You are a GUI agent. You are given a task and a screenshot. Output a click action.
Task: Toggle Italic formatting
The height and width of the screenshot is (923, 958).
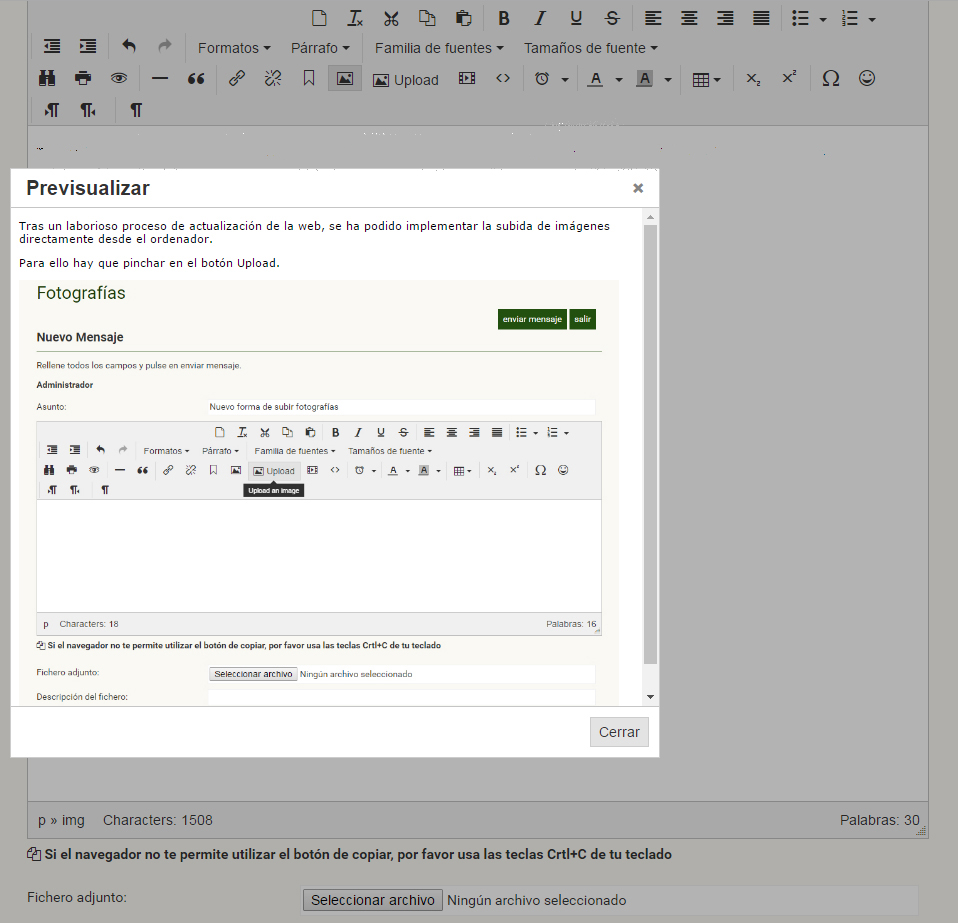tap(539, 18)
